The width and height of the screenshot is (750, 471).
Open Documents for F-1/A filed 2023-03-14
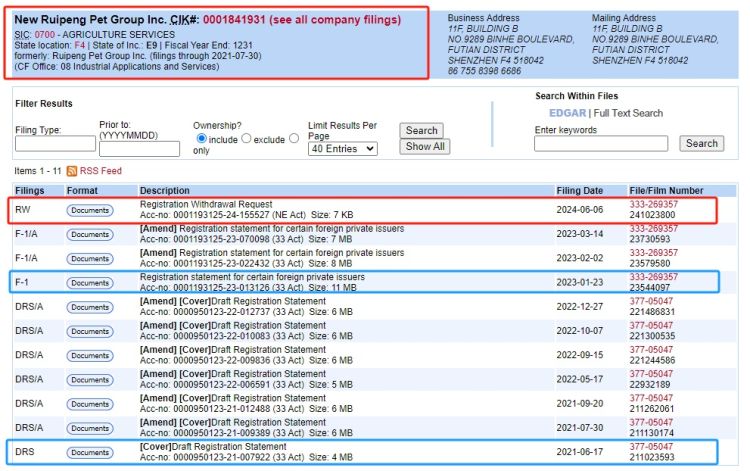(x=90, y=235)
